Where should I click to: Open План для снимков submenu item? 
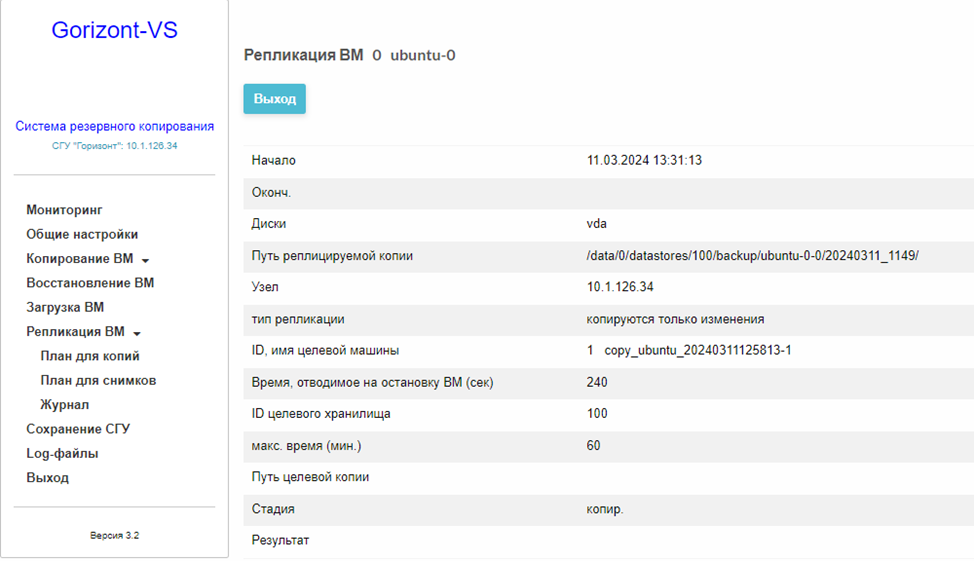pyautogui.click(x=98, y=380)
